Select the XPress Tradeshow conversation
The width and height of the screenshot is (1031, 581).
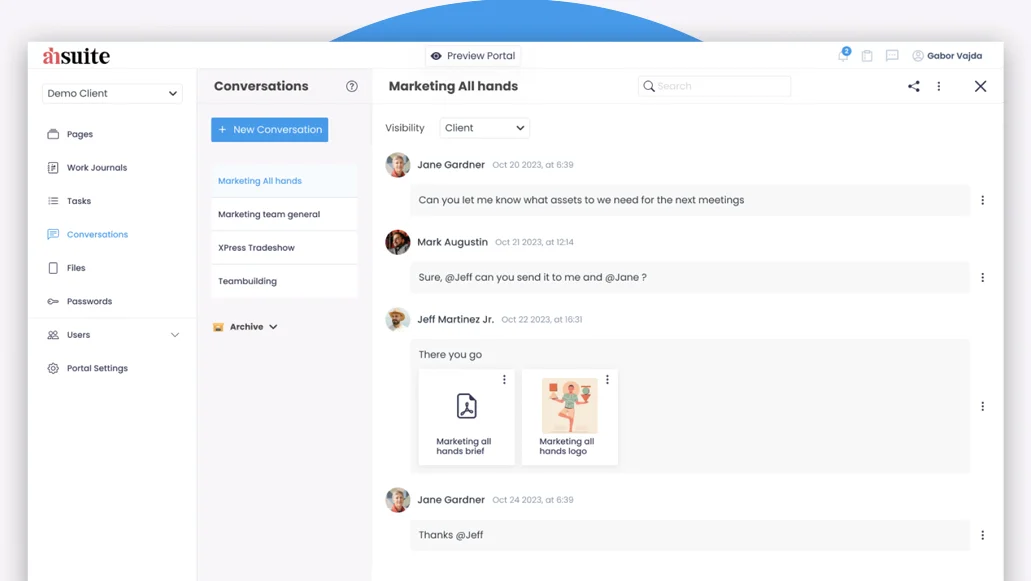point(257,248)
